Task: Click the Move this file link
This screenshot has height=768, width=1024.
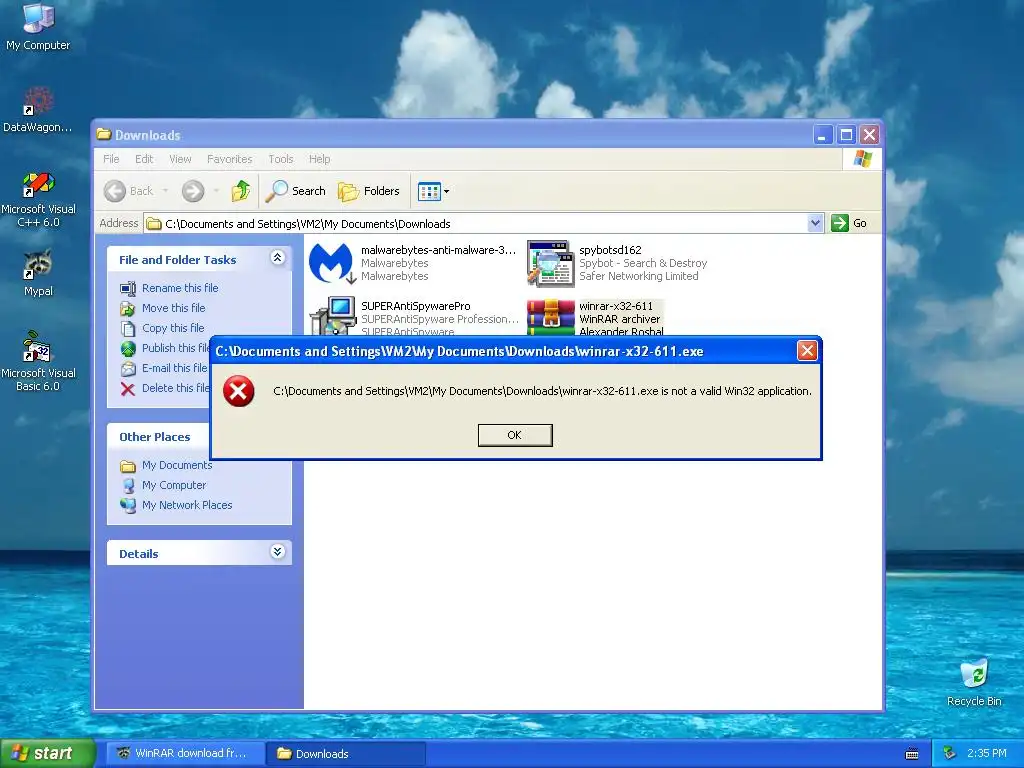Action: pos(174,308)
